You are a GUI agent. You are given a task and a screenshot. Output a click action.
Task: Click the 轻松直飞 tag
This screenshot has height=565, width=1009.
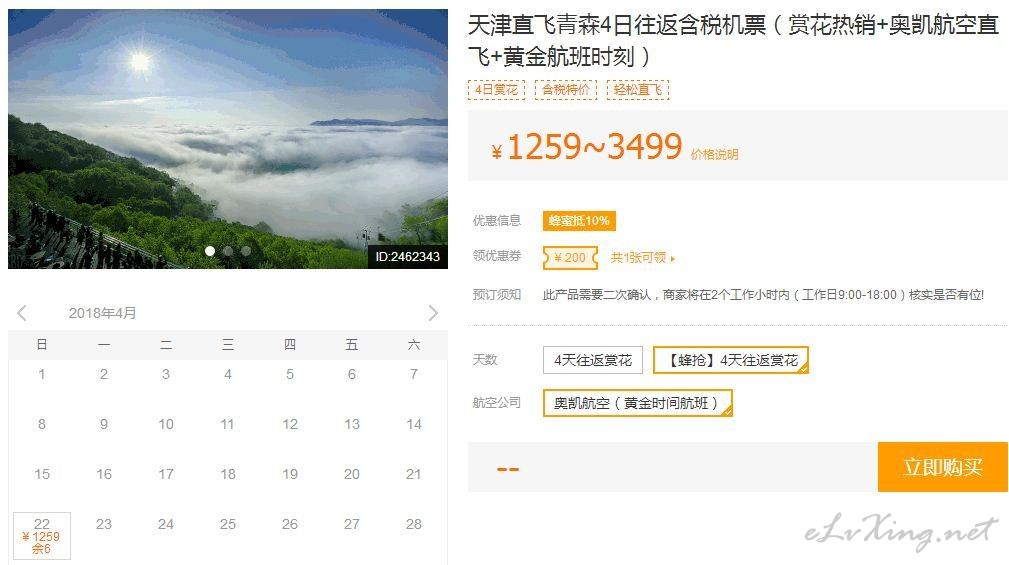[x=638, y=89]
